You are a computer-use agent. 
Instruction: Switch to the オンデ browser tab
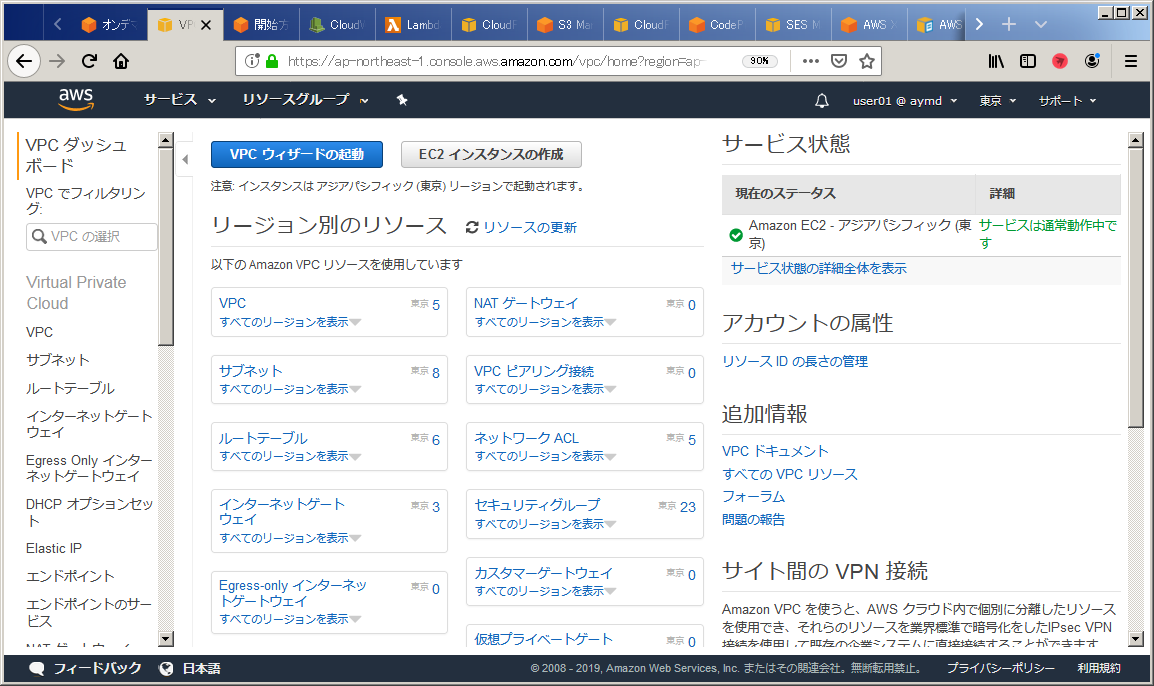[109, 24]
